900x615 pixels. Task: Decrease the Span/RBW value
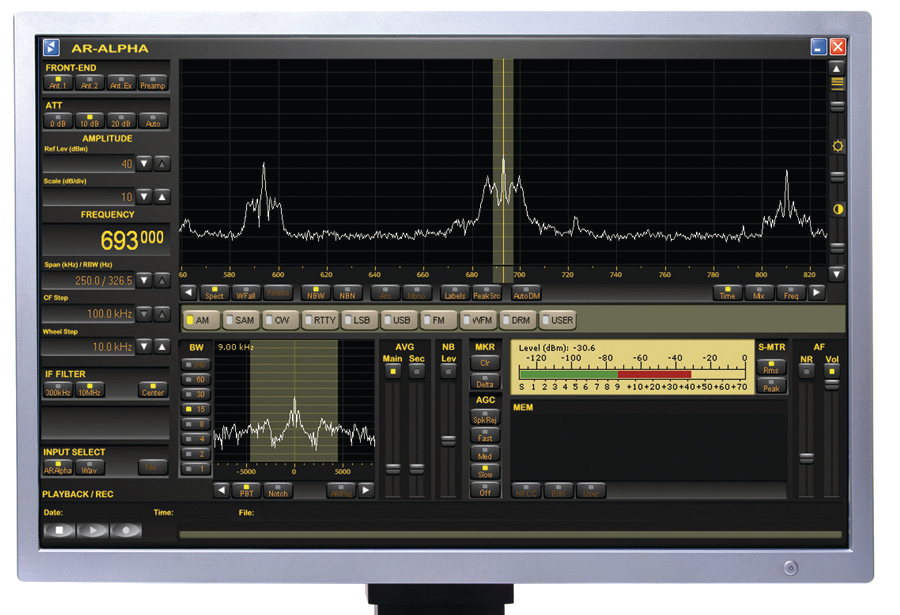pos(143,281)
